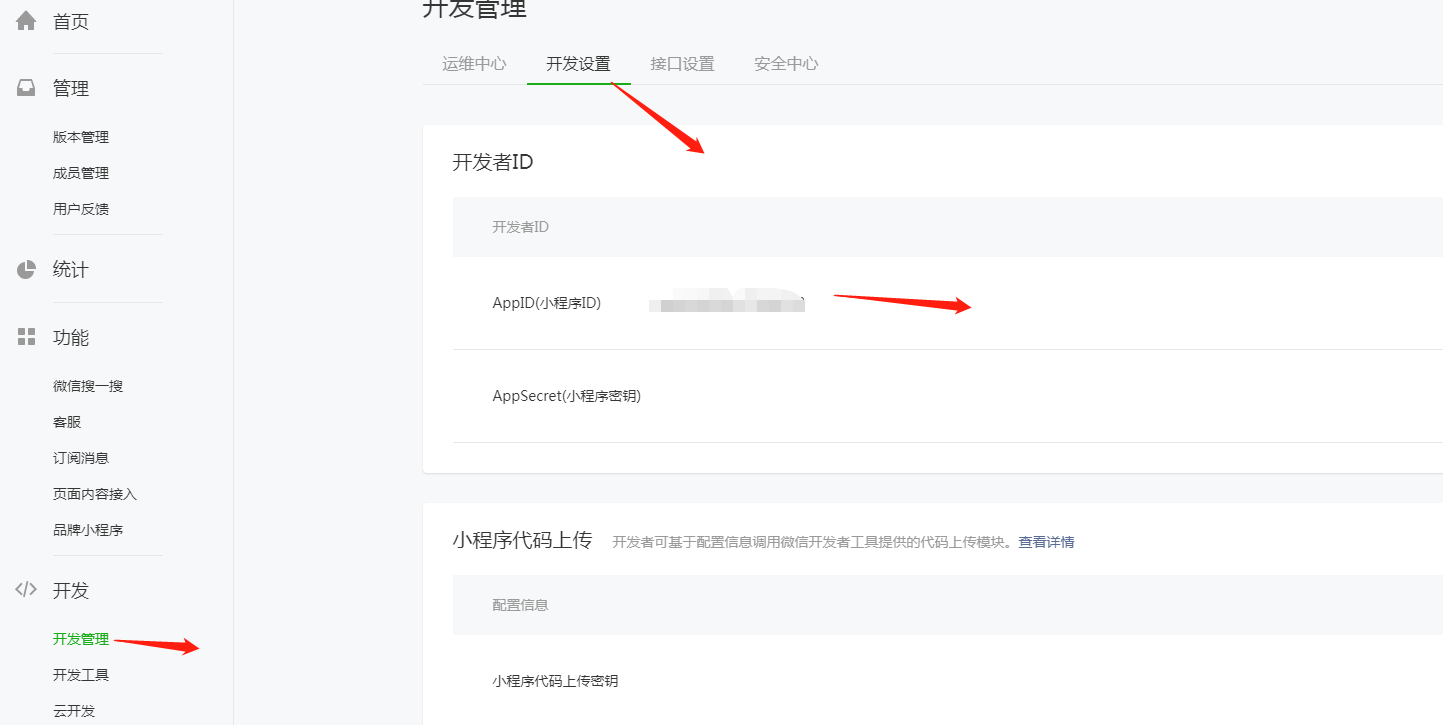1443x725 pixels.
Task: Click the 开发者ID table header
Action: click(520, 227)
